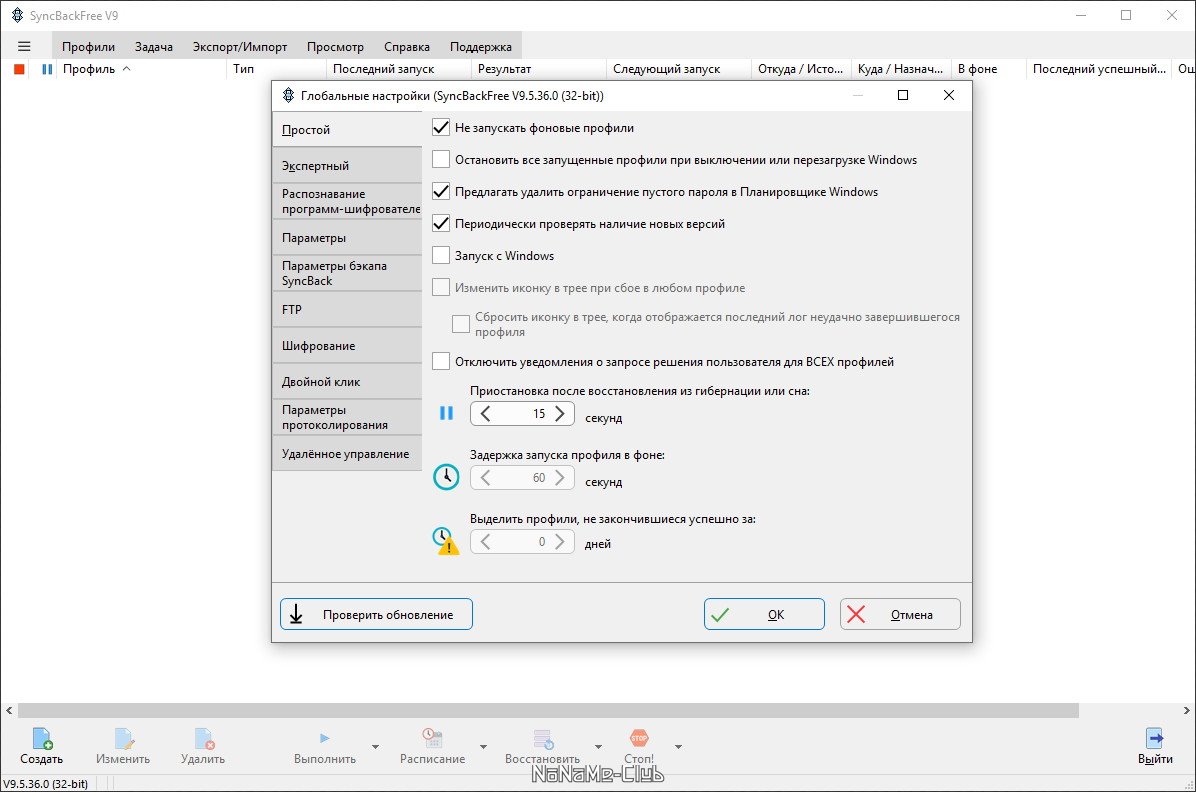Screen dimensions: 1196x792
Task: Click the Стоп! stop sign icon
Action: pyautogui.click(x=639, y=739)
